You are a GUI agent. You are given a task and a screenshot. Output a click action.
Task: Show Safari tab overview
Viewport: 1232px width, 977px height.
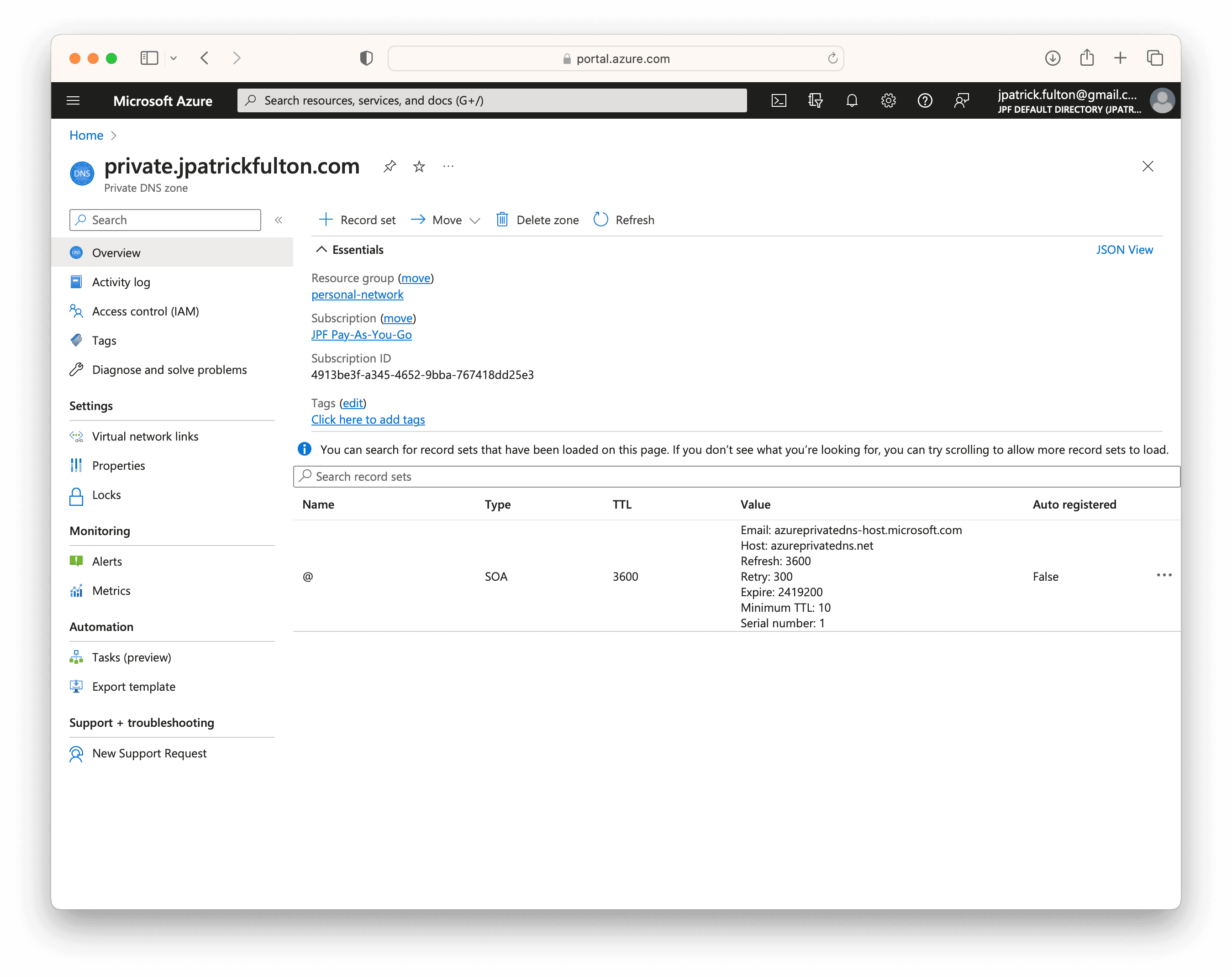click(1155, 58)
